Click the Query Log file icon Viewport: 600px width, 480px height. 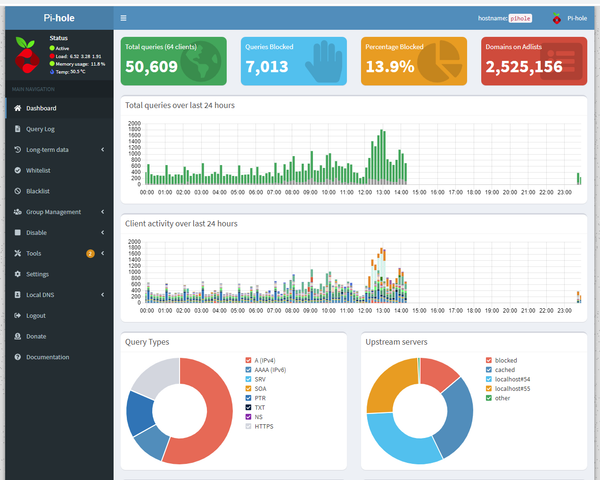(x=18, y=129)
